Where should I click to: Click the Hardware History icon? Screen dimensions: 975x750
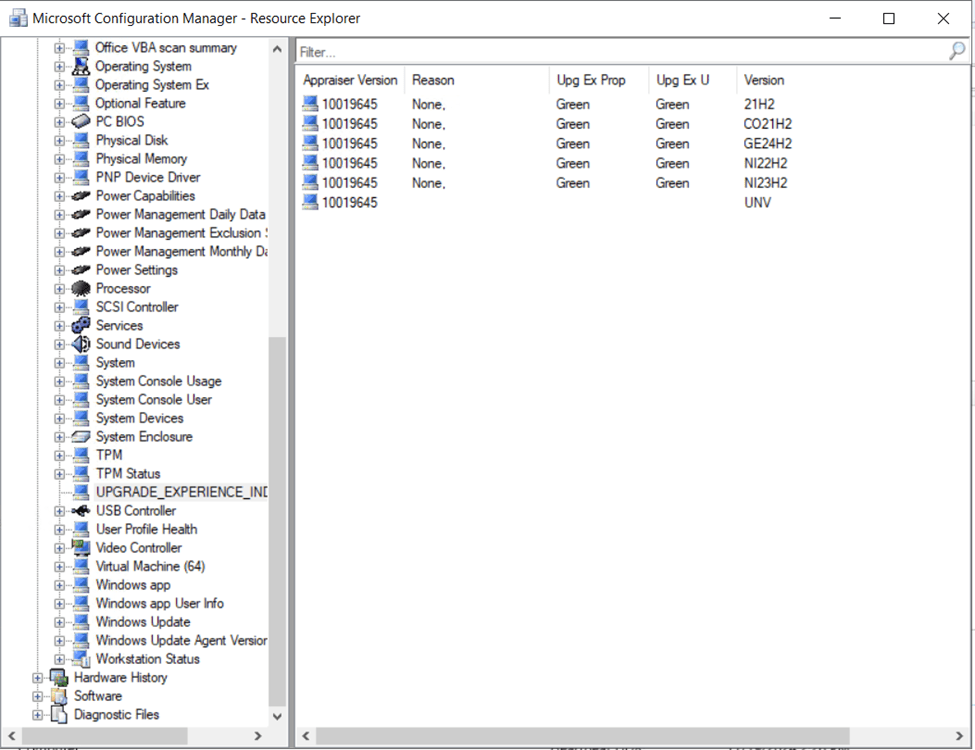point(59,678)
